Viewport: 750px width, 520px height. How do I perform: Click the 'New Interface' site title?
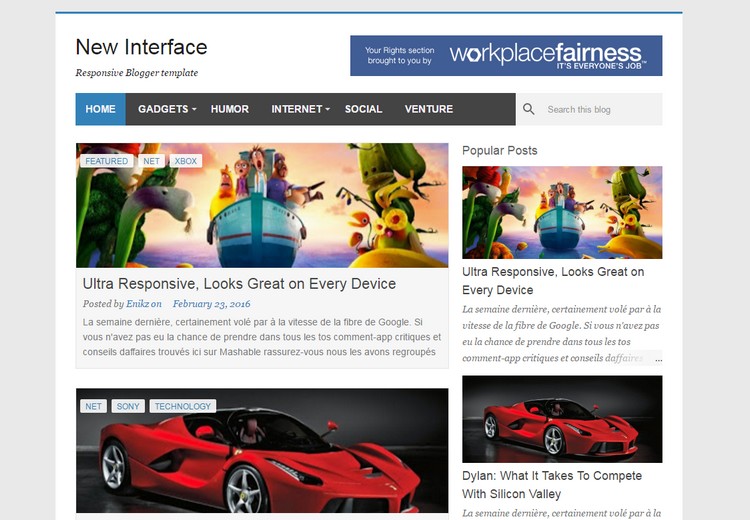(x=142, y=47)
